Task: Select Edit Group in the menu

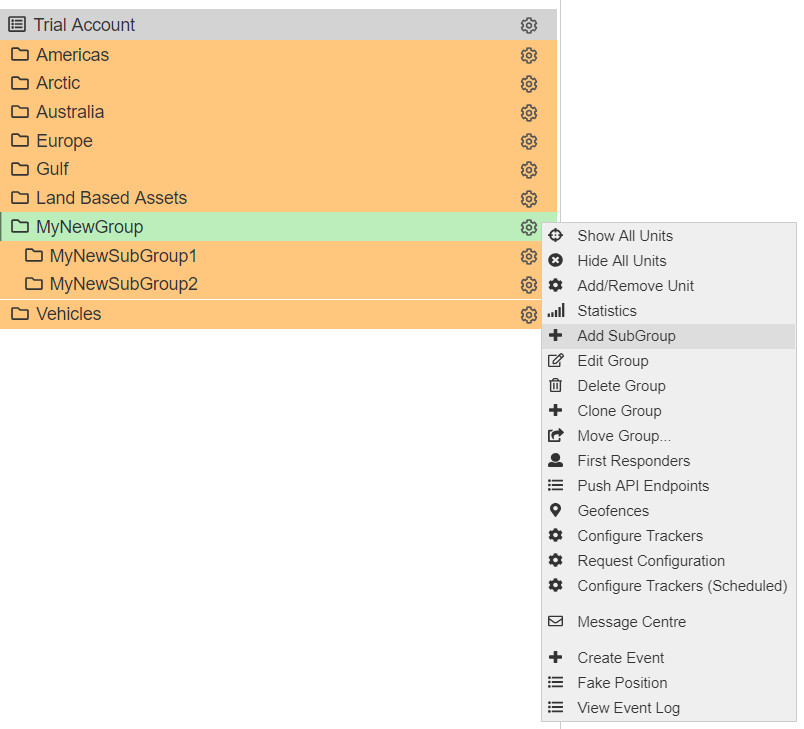Action: [669, 361]
